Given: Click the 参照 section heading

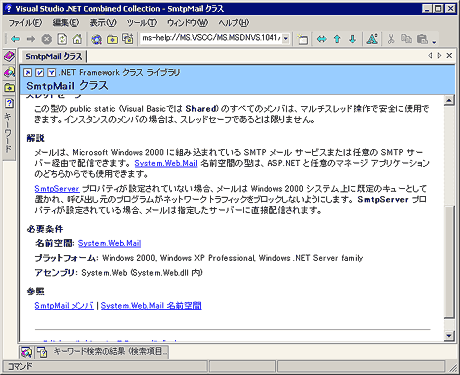Looking at the screenshot, I should (35, 291).
